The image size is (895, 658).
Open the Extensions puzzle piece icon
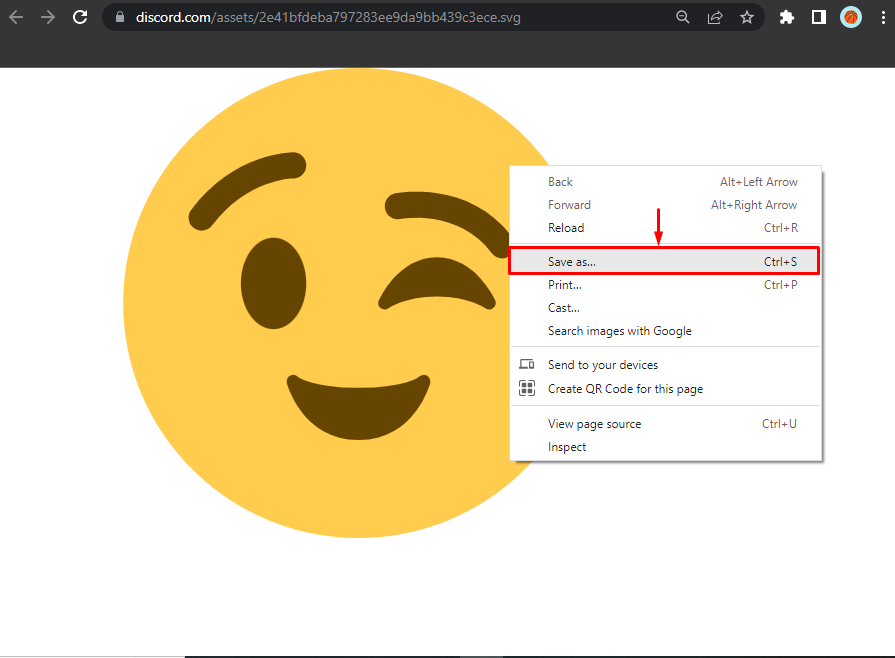pos(787,17)
